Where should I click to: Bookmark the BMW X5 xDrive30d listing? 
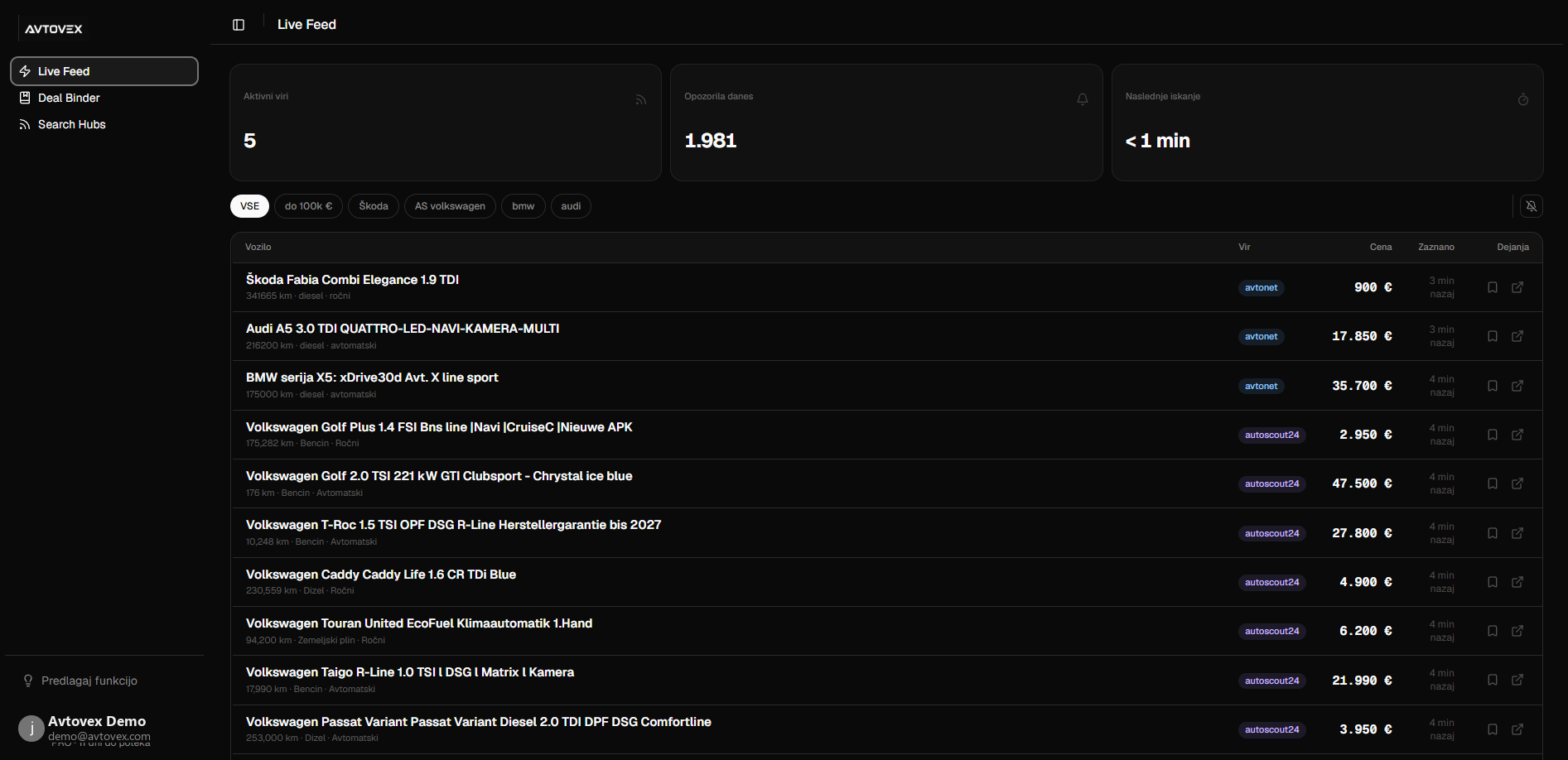(x=1493, y=386)
